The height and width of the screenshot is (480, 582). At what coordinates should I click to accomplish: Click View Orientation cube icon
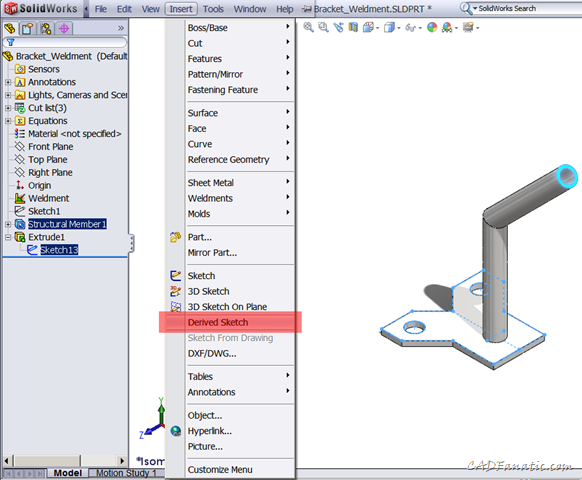[x=368, y=27]
